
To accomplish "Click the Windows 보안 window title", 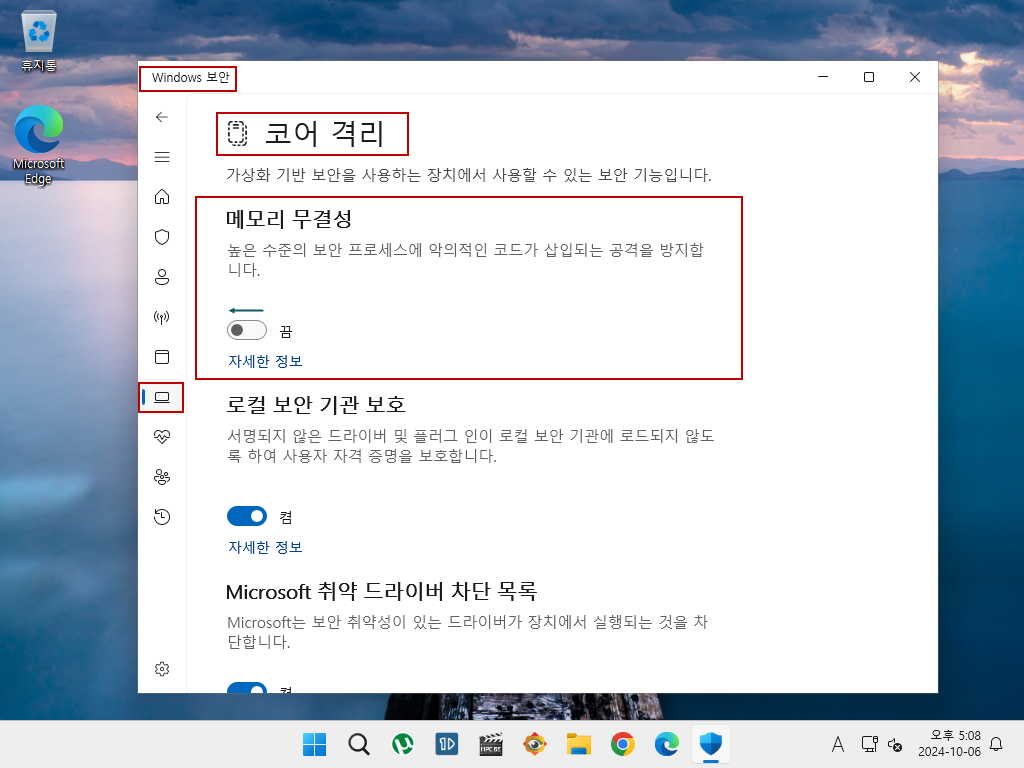I will [191, 78].
